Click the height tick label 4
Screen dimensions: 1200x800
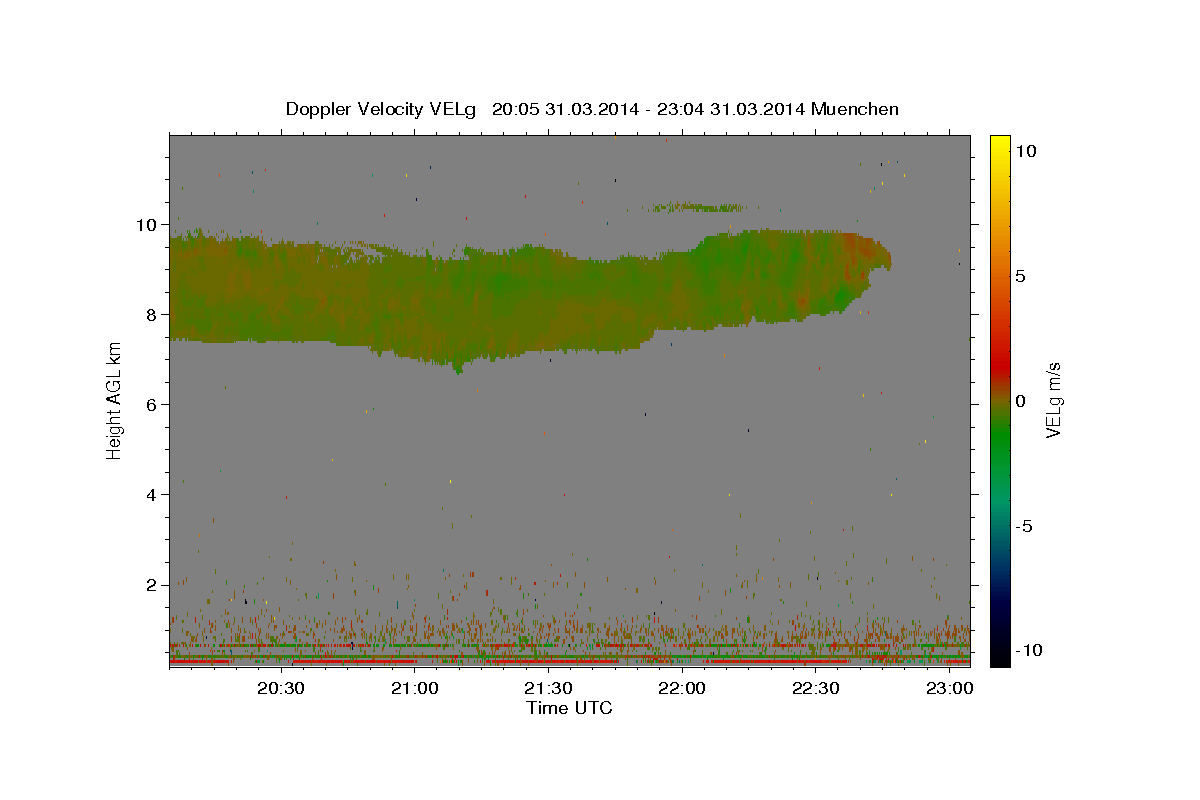coord(153,495)
